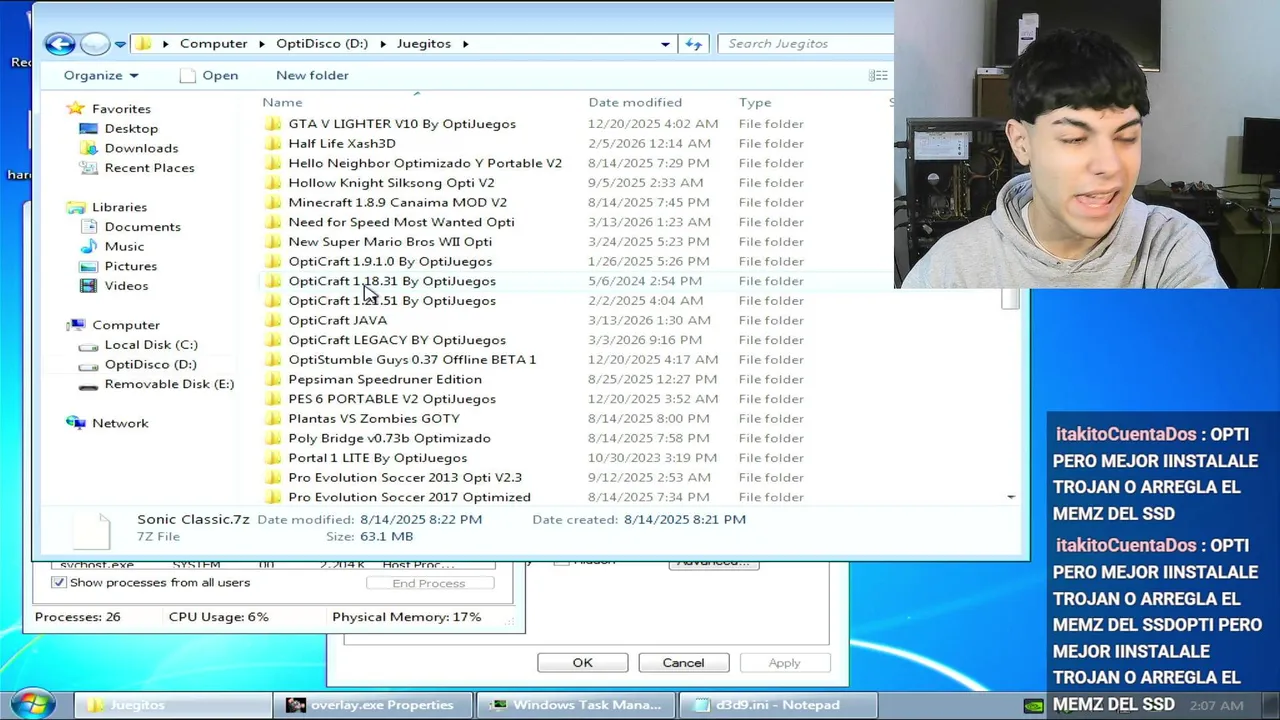
Task: Click the Back navigation arrow in Explorer
Action: pyautogui.click(x=60, y=43)
